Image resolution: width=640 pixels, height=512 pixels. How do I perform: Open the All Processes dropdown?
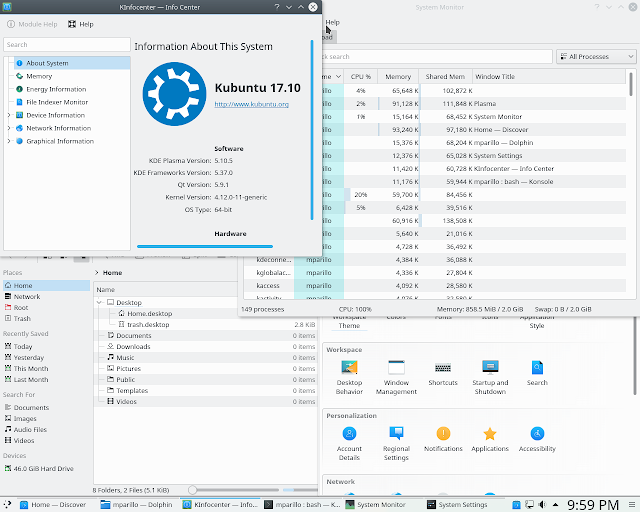pyautogui.click(x=596, y=56)
